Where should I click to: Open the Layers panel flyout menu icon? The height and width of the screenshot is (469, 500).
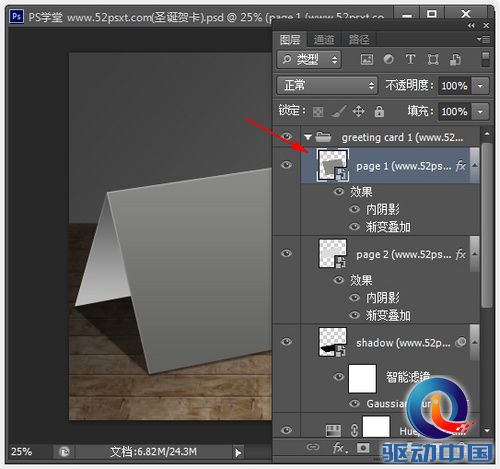[x=484, y=39]
